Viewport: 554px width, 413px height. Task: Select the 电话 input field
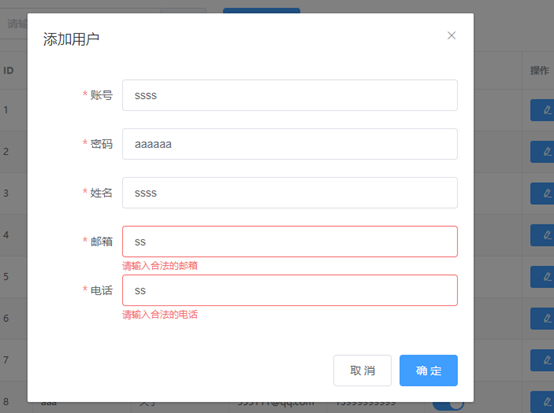pos(290,290)
